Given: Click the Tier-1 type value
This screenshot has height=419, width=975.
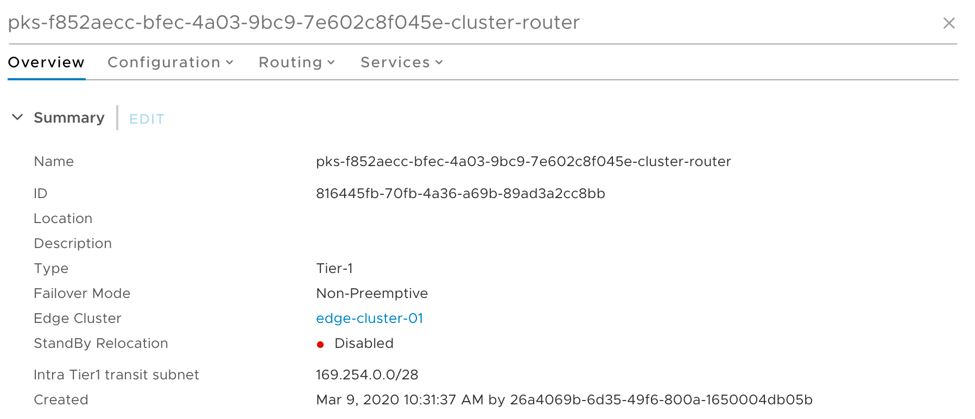Looking at the screenshot, I should (x=334, y=268).
